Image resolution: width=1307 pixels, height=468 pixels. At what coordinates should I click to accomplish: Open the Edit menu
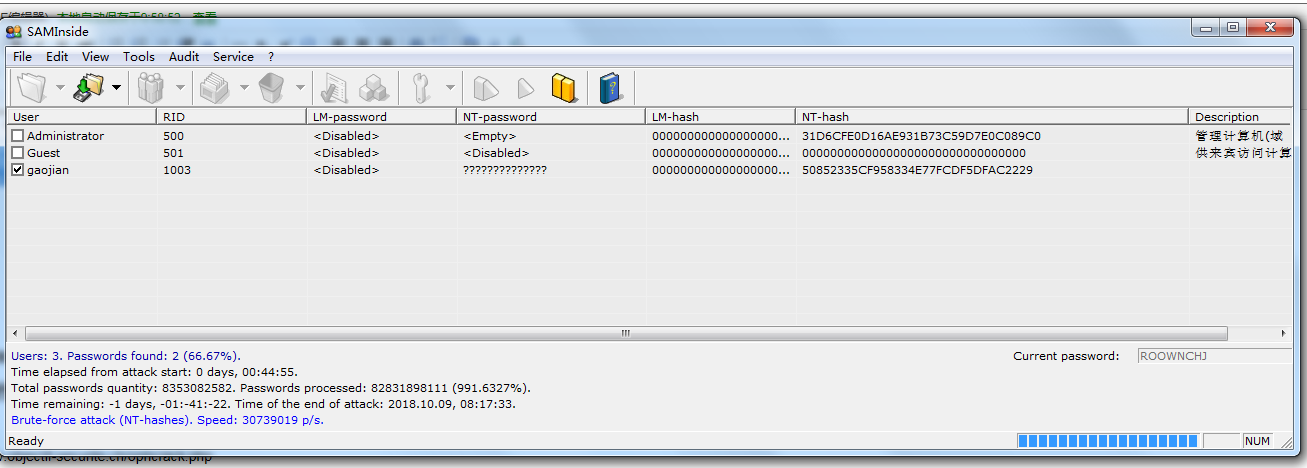click(x=57, y=57)
